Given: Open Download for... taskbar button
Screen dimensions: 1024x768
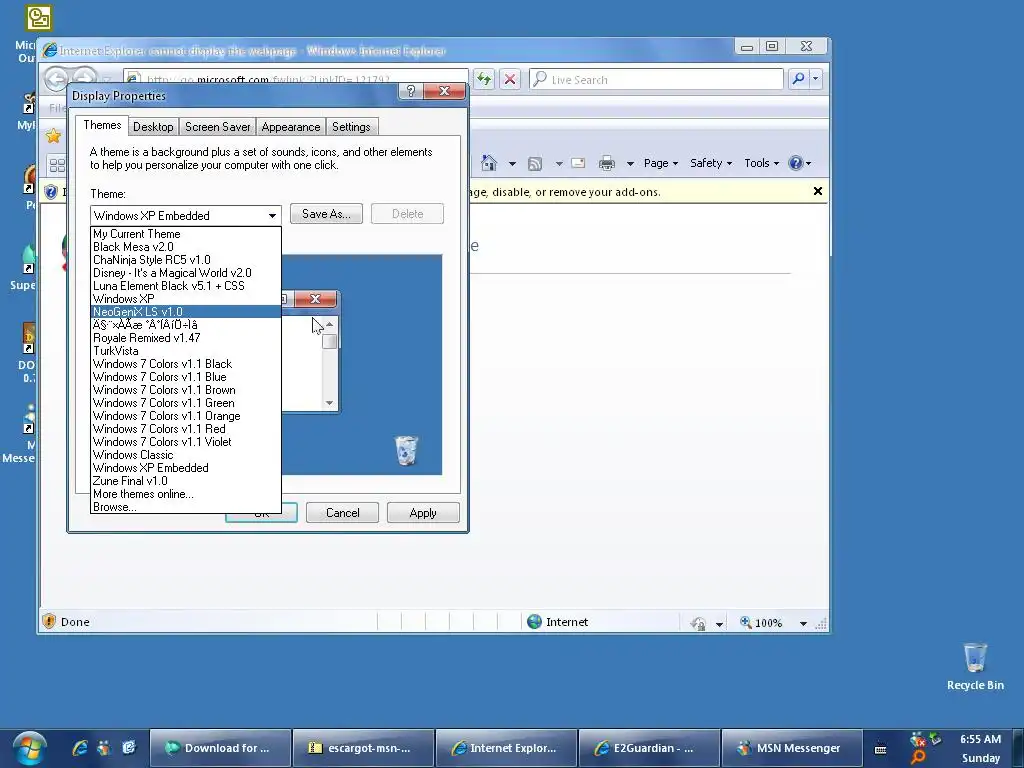Looking at the screenshot, I should tap(220, 748).
